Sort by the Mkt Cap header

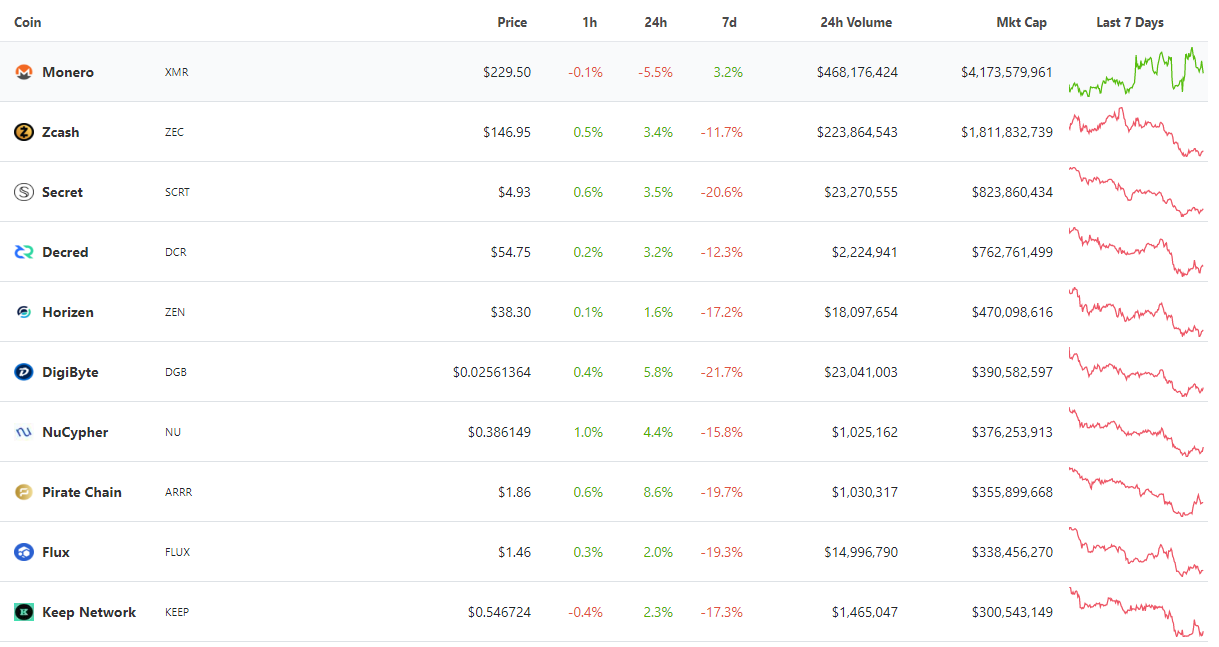tap(1022, 22)
